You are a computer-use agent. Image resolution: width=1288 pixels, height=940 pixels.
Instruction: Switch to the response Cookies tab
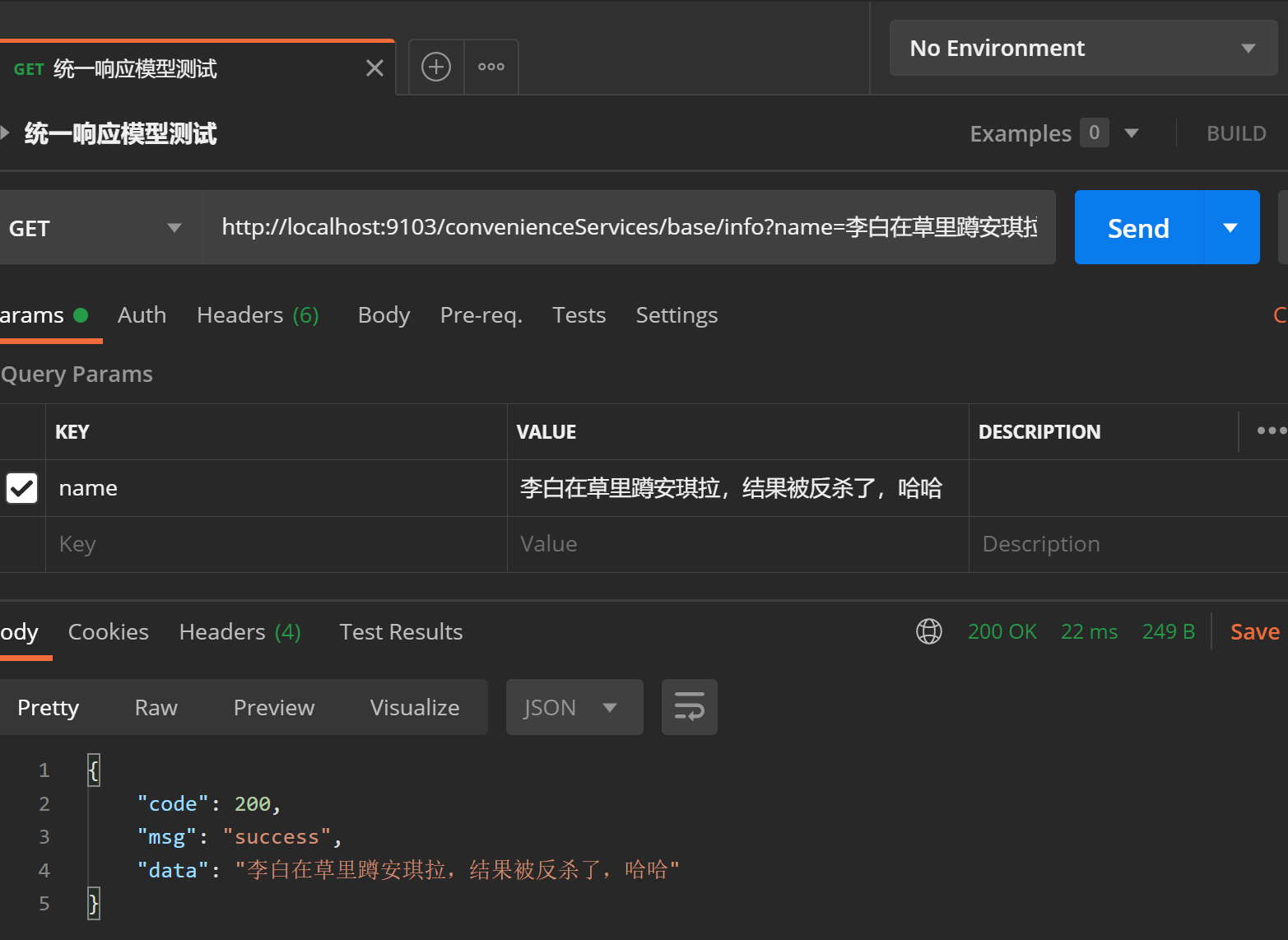pyautogui.click(x=108, y=632)
